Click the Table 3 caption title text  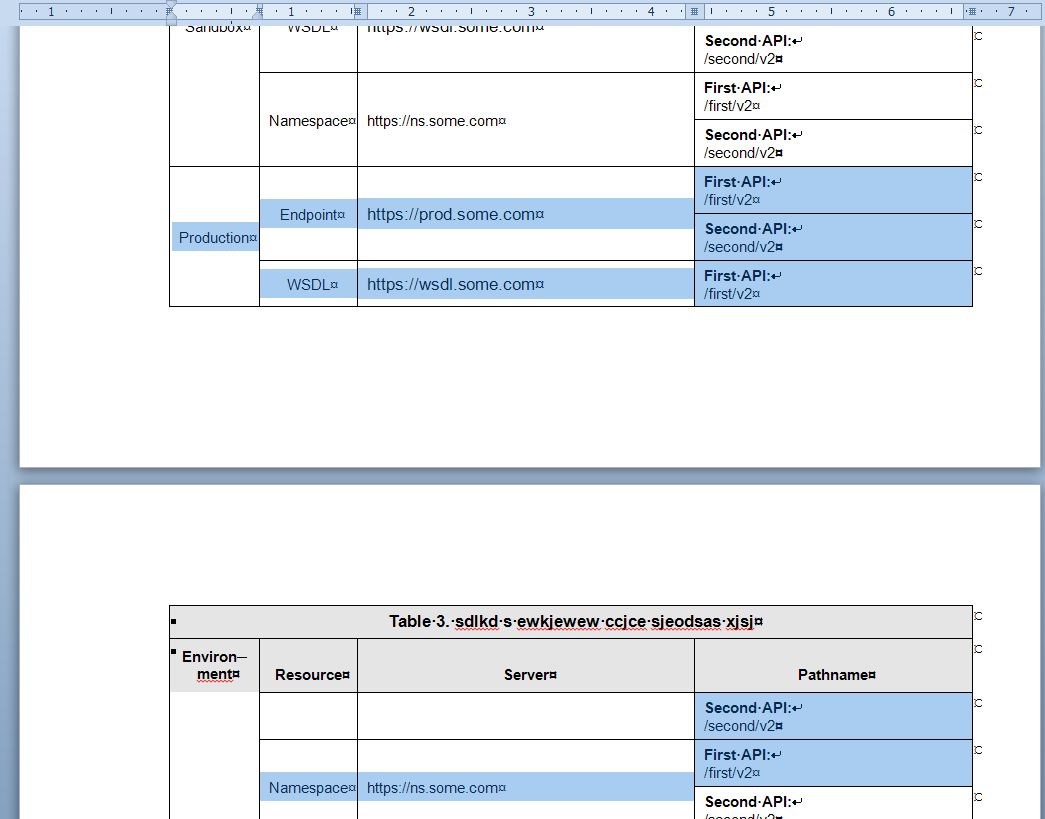576,622
